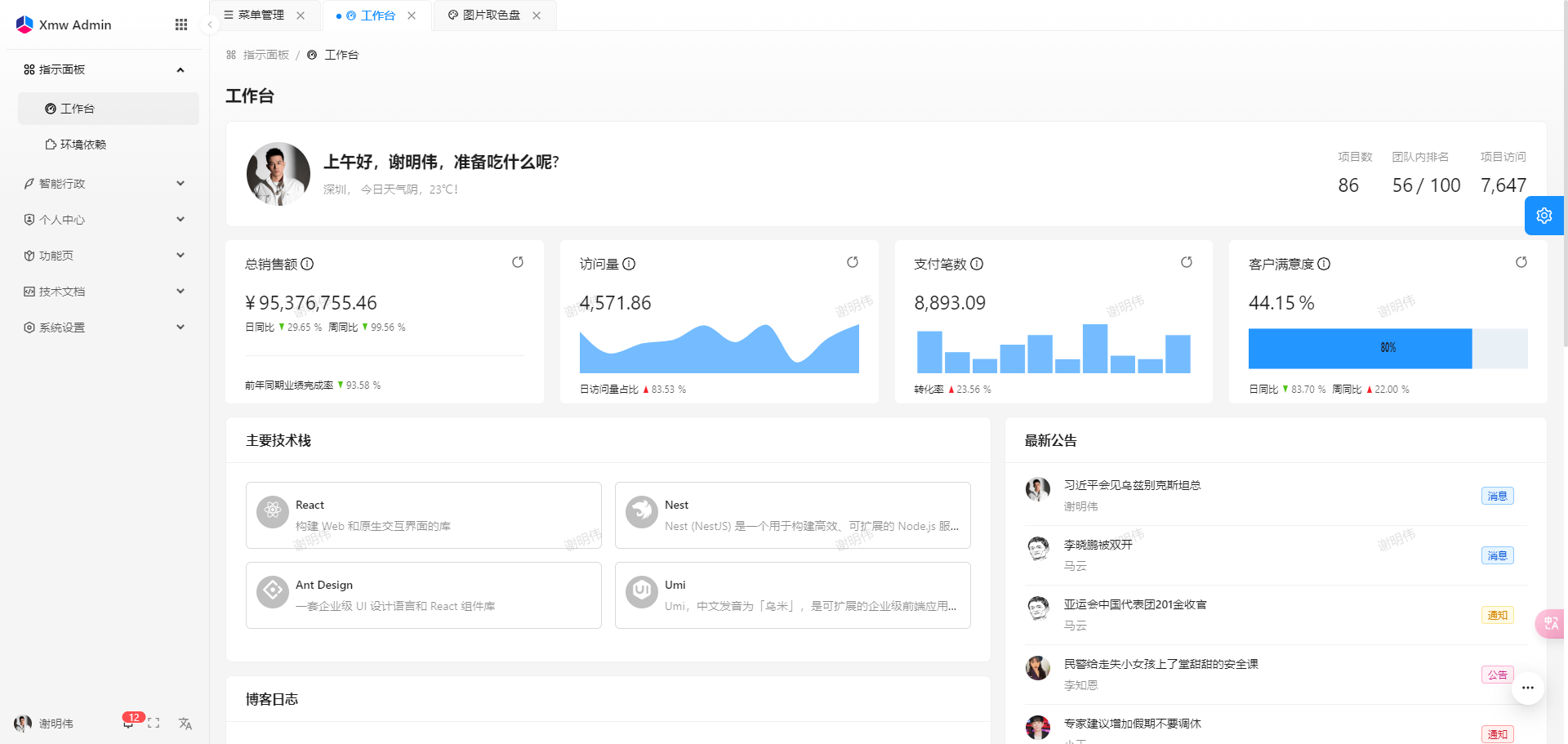This screenshot has height=744, width=1568.
Task: Refresh the 支付笔数 card
Action: (1187, 262)
